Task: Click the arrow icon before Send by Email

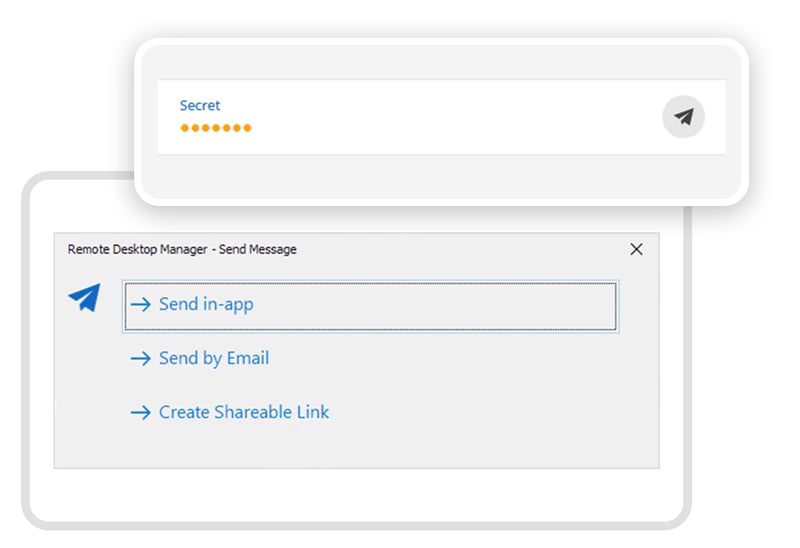Action: [x=140, y=358]
